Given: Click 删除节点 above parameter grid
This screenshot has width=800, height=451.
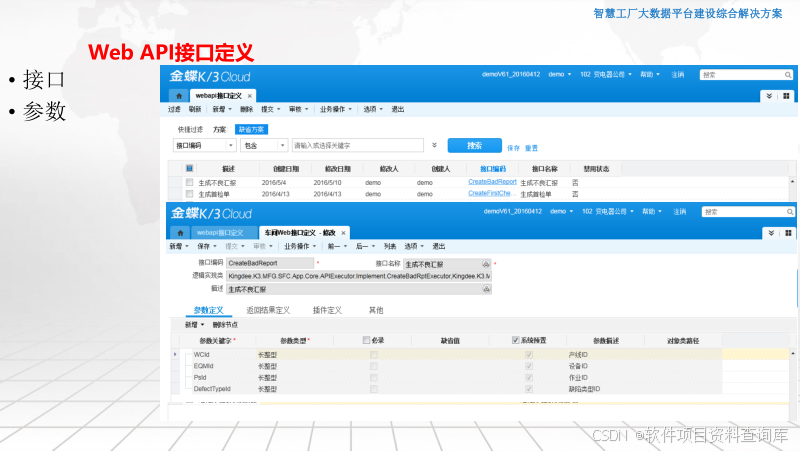Looking at the screenshot, I should (x=225, y=325).
